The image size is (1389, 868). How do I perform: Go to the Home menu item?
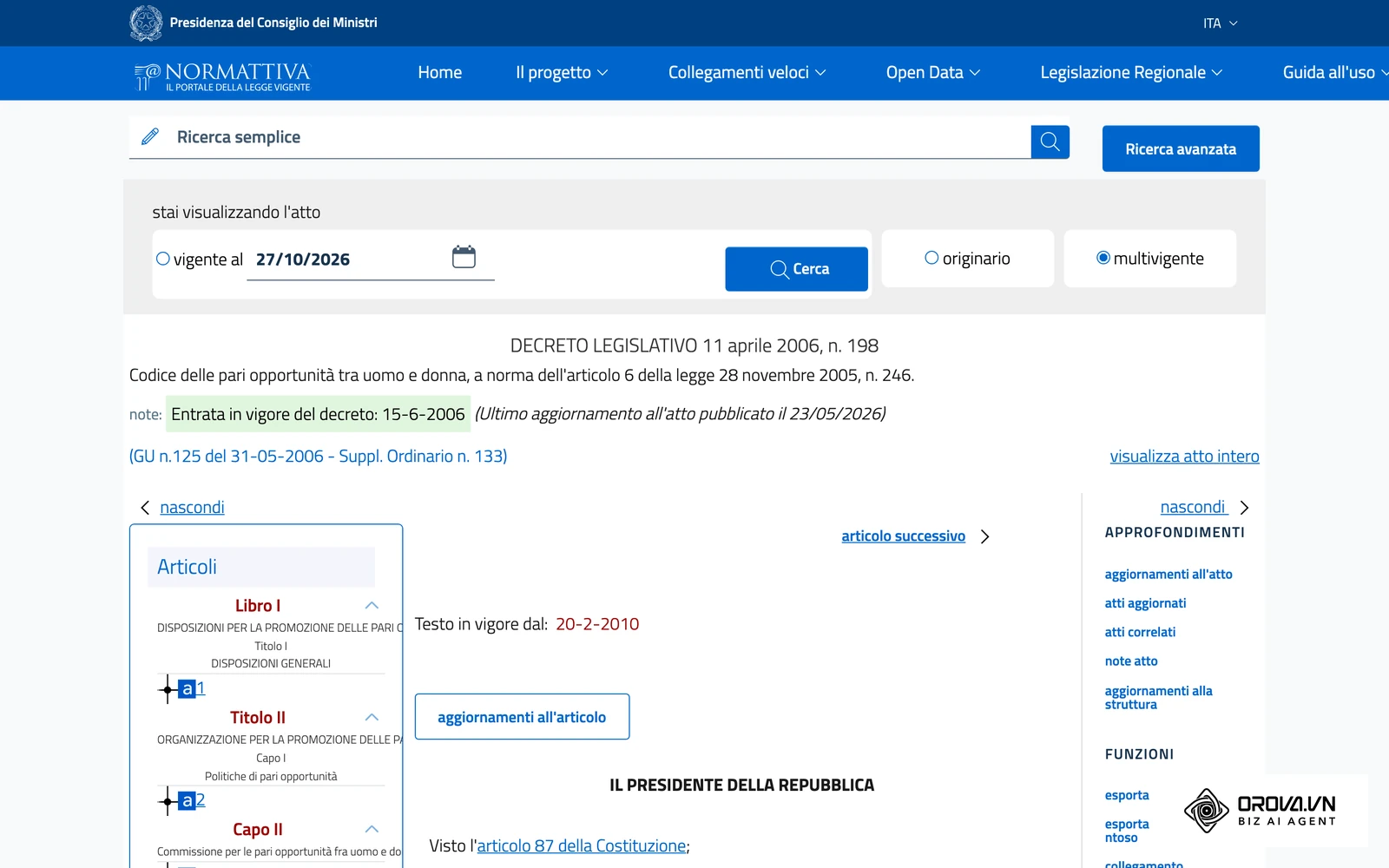click(x=440, y=73)
